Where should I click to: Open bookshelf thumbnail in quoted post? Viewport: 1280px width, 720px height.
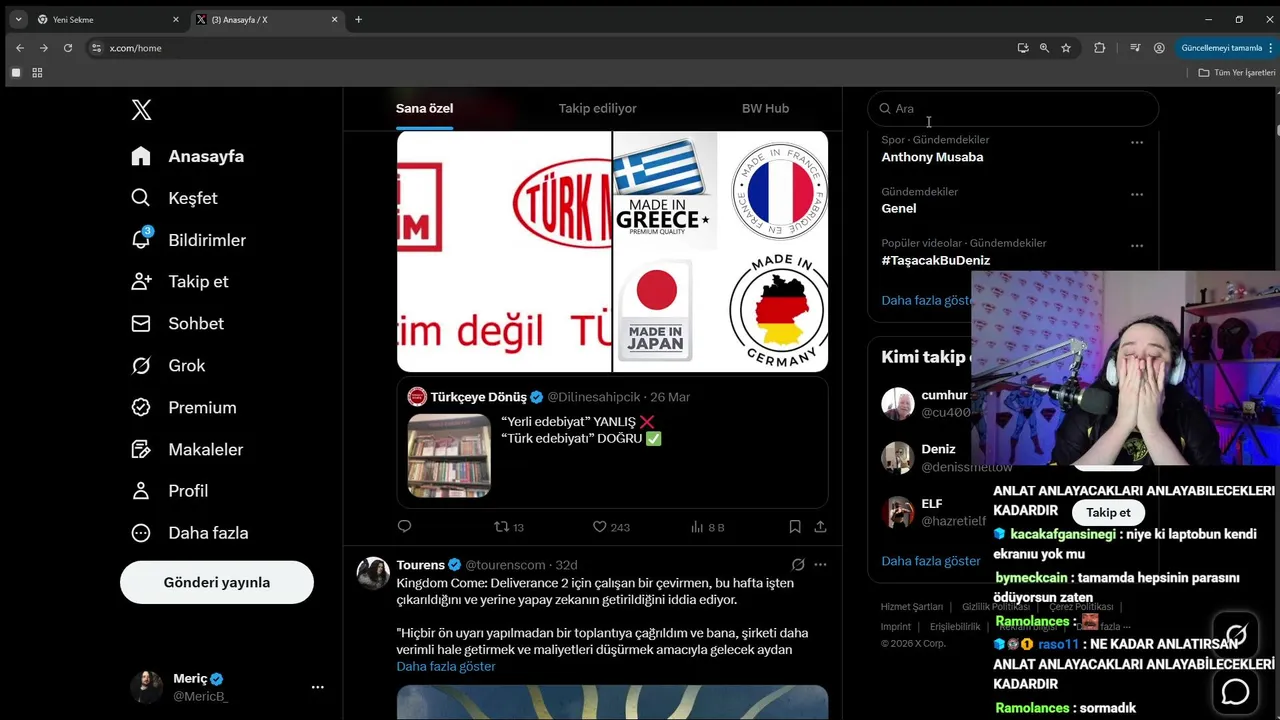tap(449, 455)
